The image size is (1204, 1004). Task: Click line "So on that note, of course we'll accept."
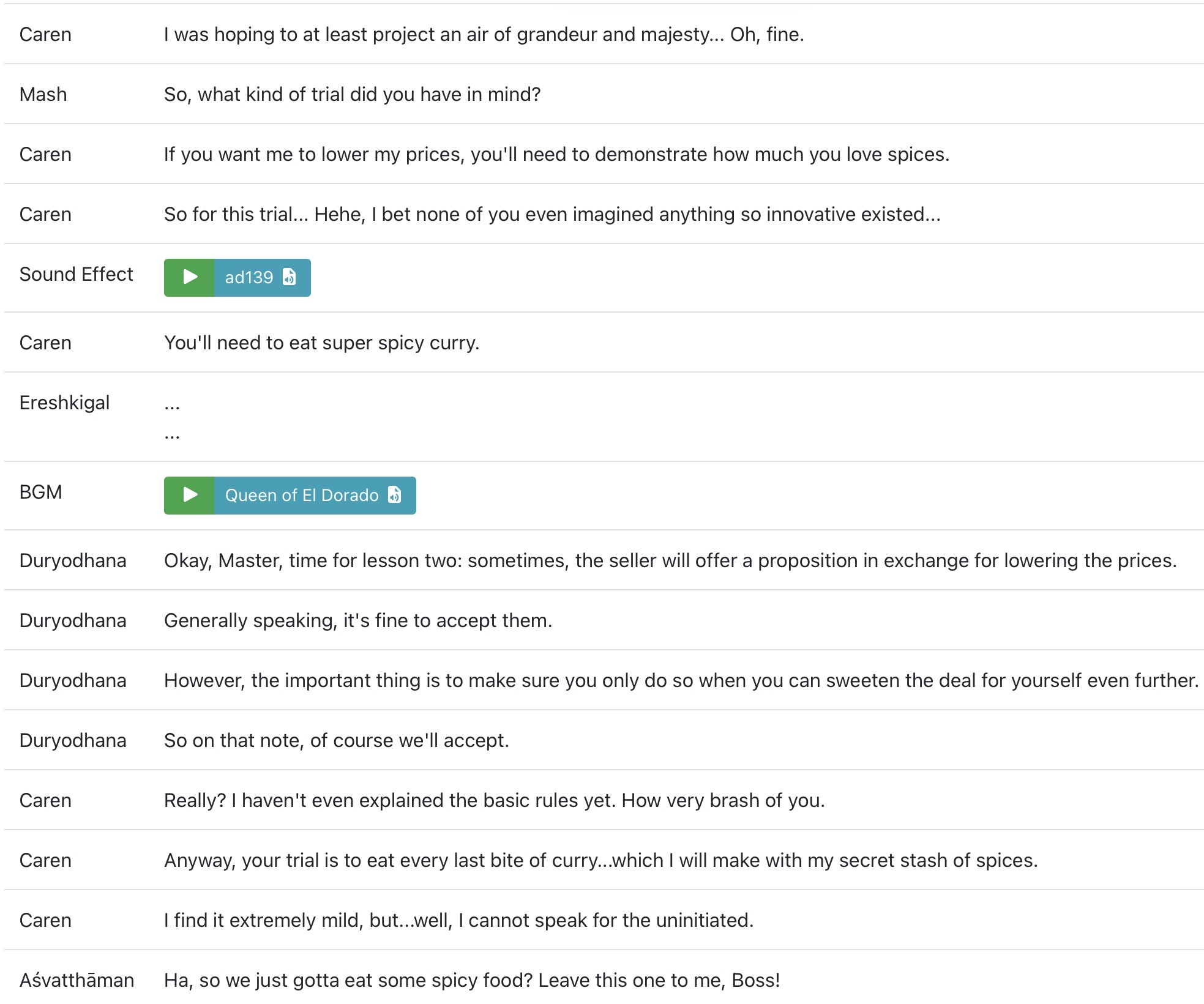click(337, 740)
